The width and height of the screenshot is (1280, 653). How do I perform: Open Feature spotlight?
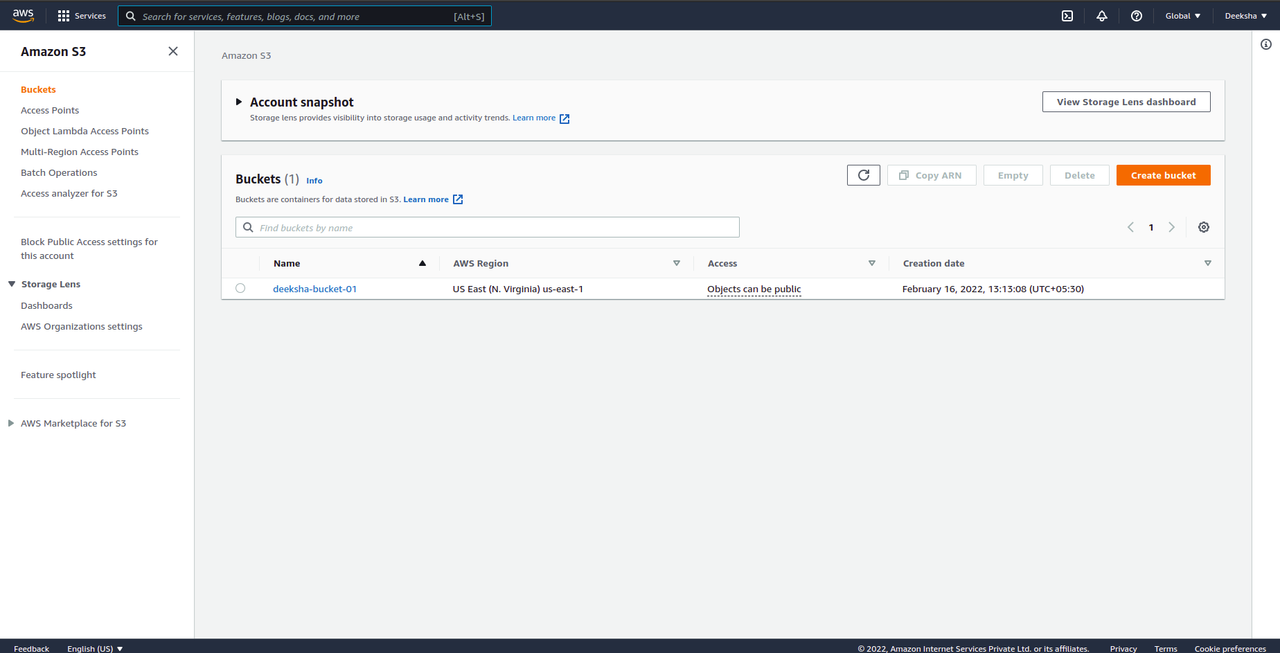[59, 375]
